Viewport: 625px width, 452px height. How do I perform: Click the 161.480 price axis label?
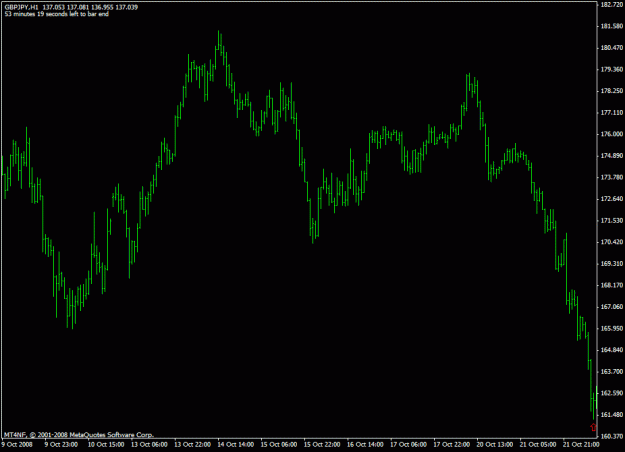611,415
